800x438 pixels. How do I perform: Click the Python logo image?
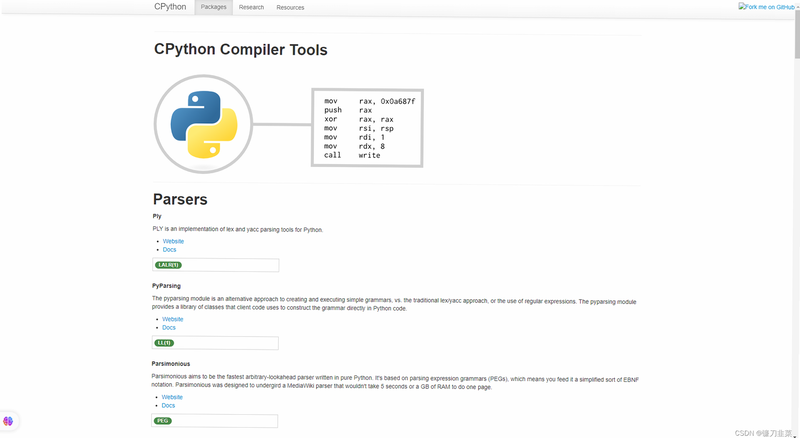[204, 124]
